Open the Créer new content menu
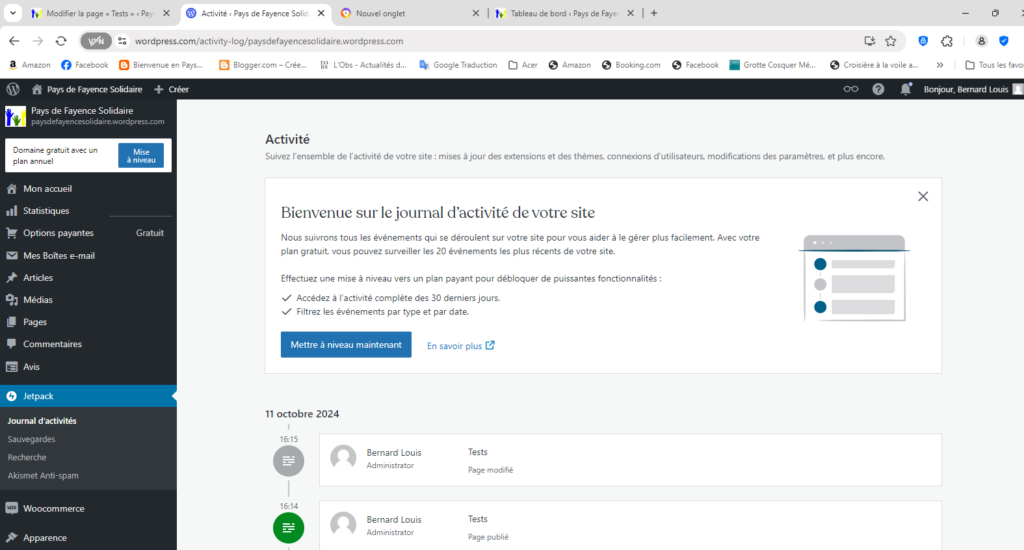The width and height of the screenshot is (1024, 550). pos(171,89)
